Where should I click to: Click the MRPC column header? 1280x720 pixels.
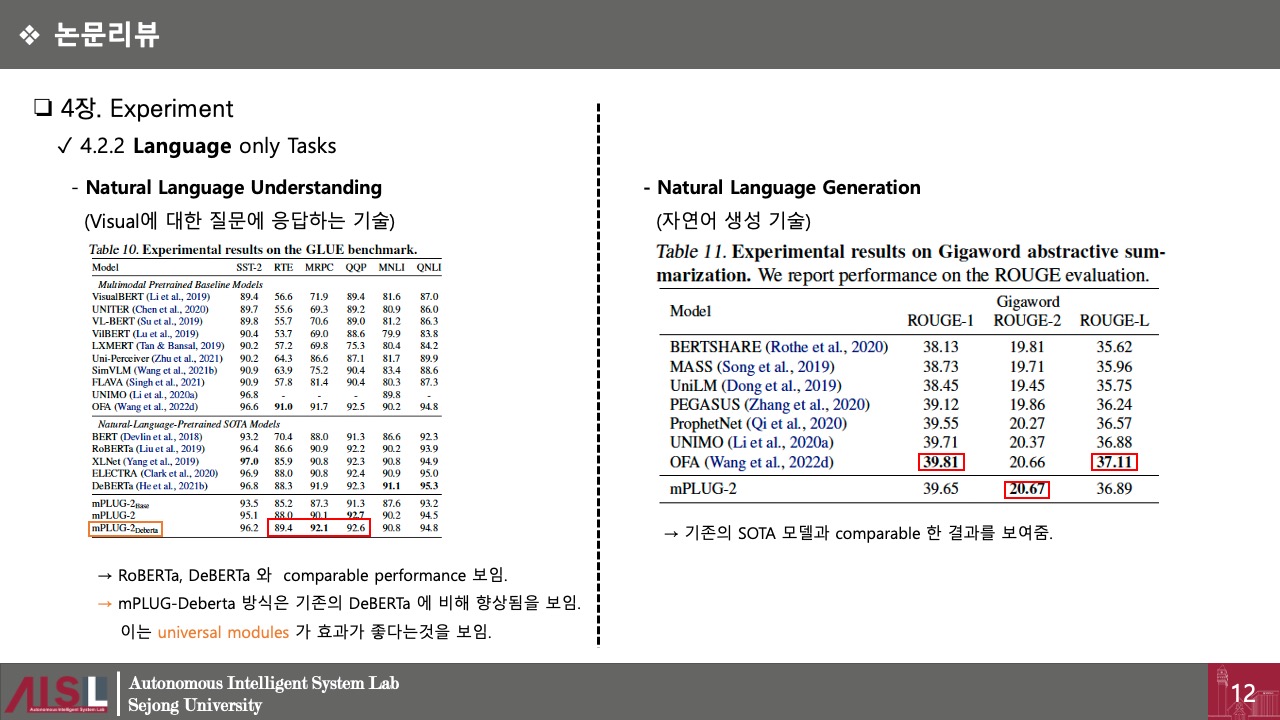pos(319,268)
